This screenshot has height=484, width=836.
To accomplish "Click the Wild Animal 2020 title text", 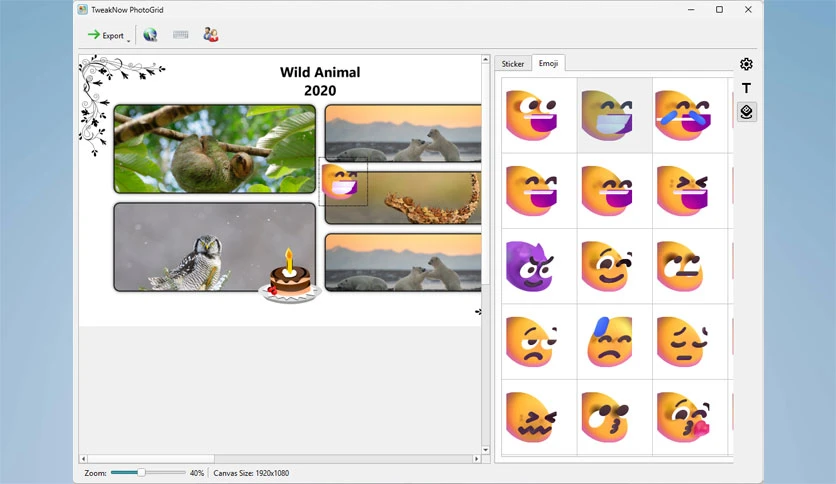I will pyautogui.click(x=320, y=81).
